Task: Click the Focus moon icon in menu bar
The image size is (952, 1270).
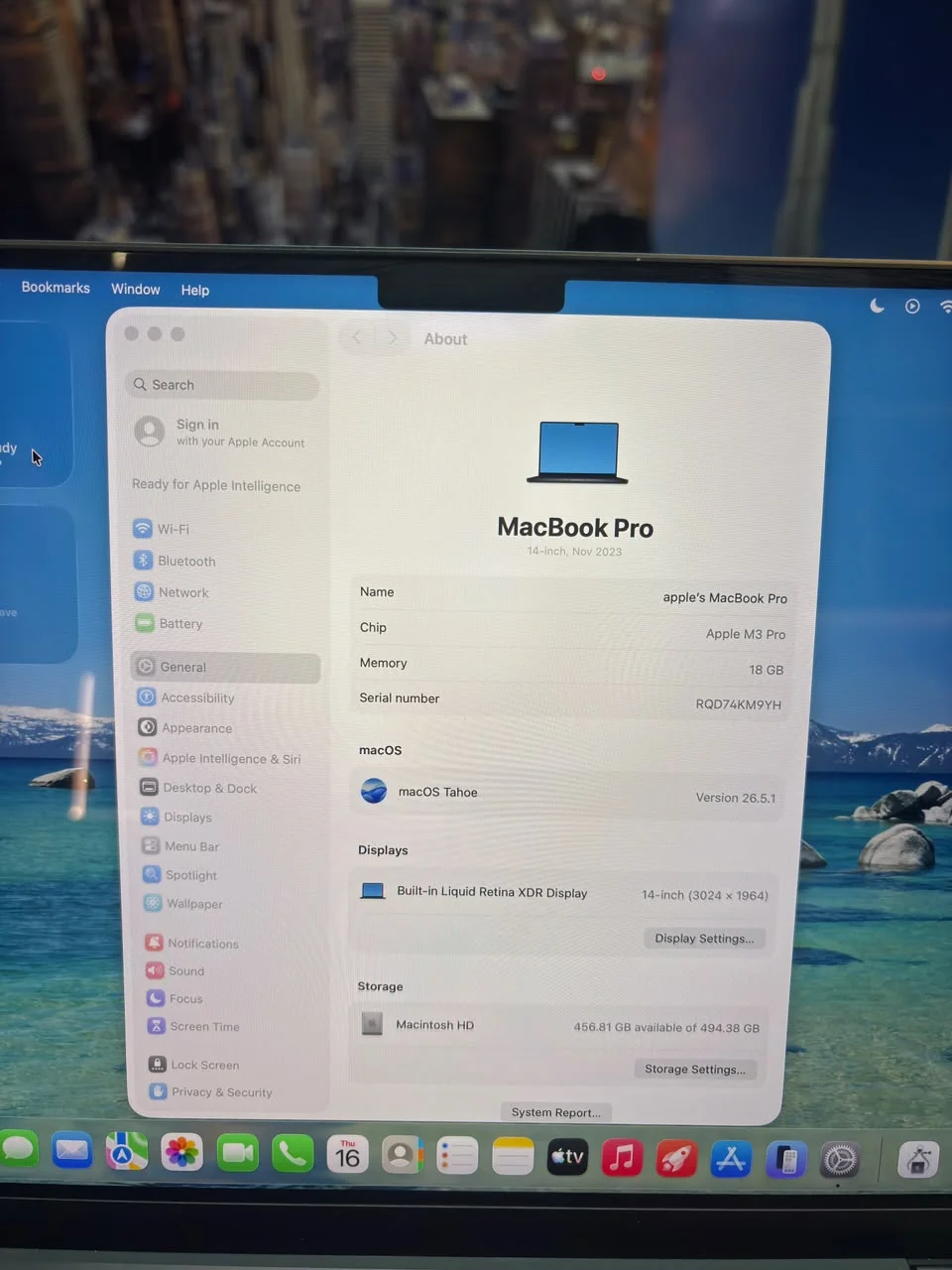Action: [877, 306]
